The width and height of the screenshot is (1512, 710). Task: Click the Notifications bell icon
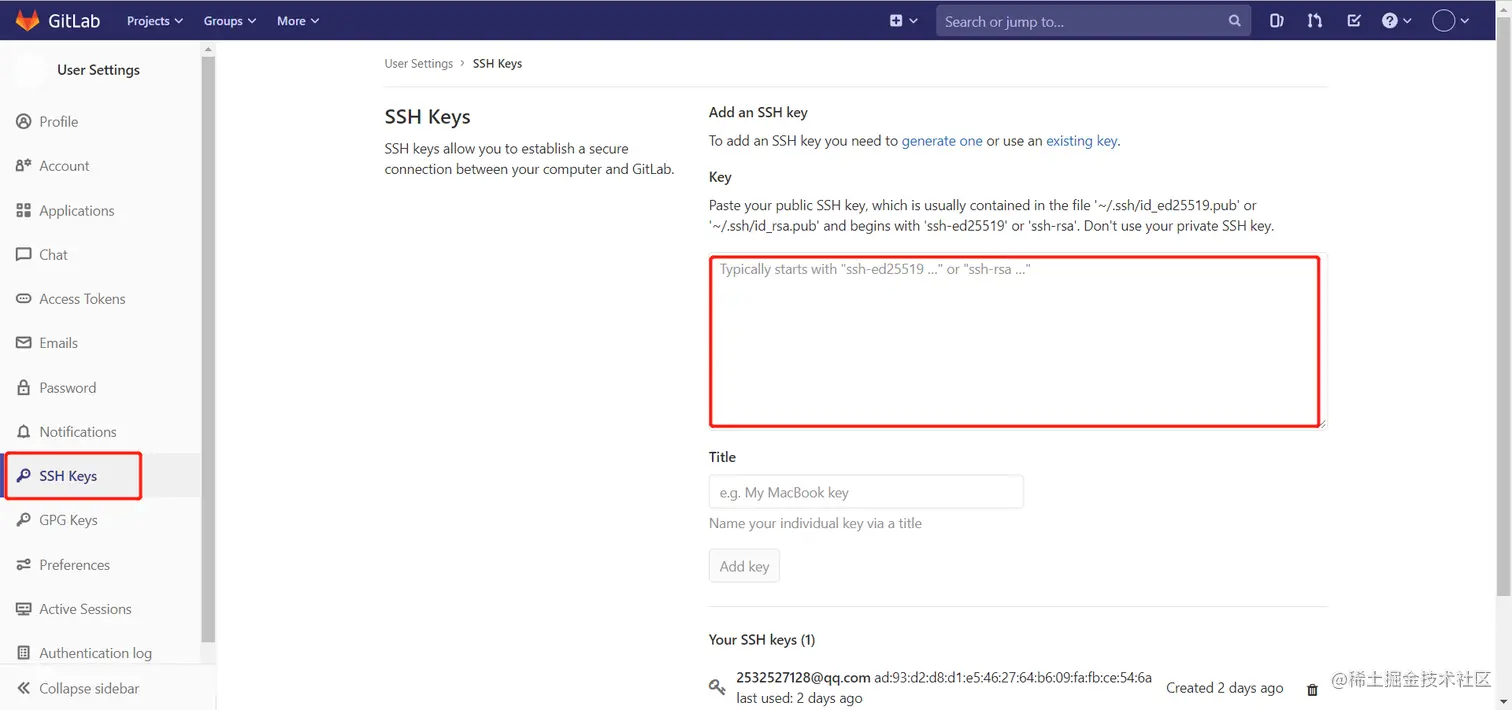pos(24,432)
